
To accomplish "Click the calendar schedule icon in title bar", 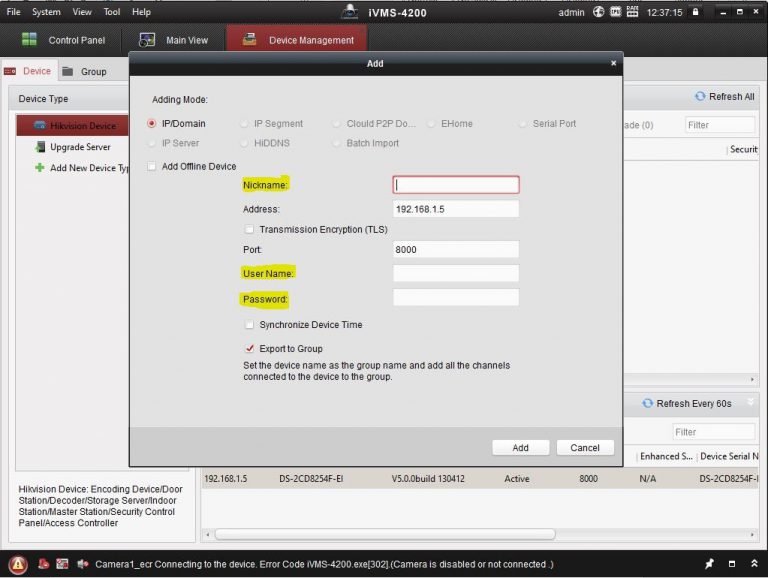I will tap(632, 12).
